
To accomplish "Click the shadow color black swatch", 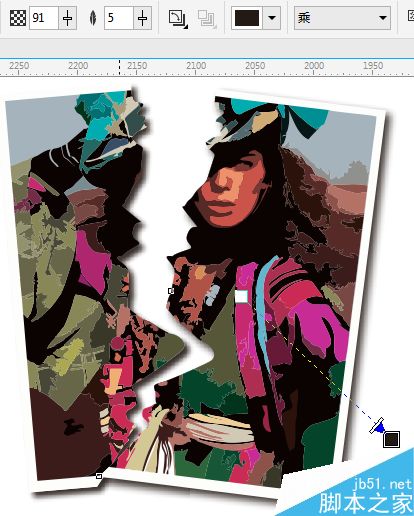I will pyautogui.click(x=247, y=18).
